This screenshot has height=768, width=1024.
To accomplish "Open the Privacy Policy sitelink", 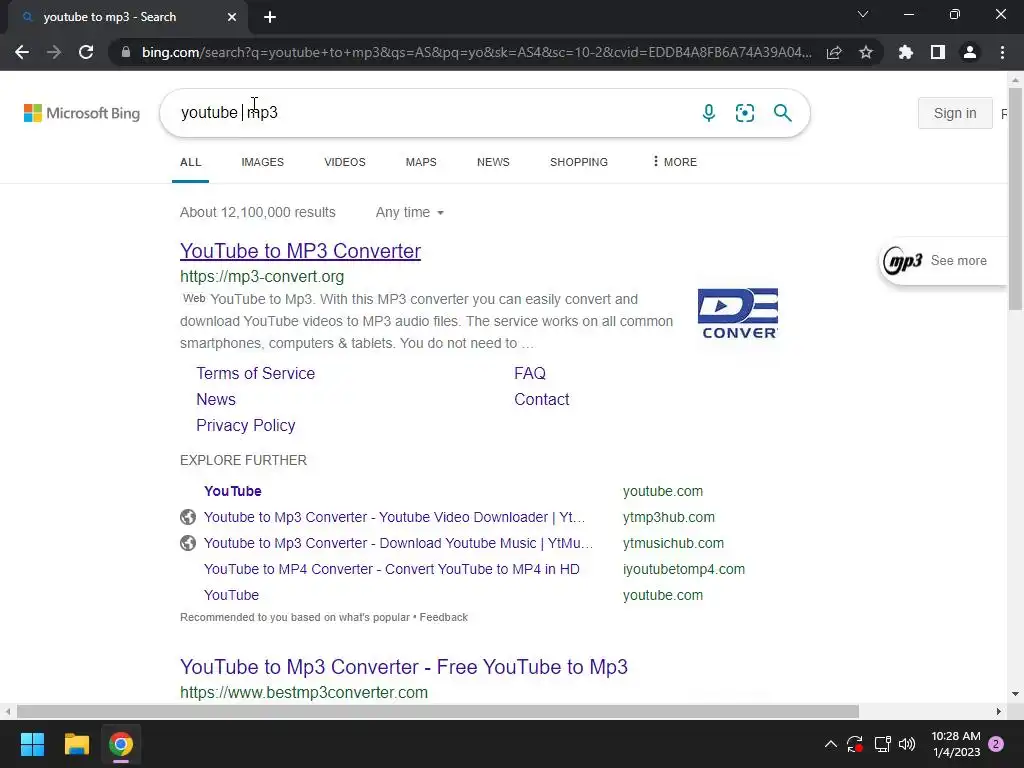I will [246, 425].
